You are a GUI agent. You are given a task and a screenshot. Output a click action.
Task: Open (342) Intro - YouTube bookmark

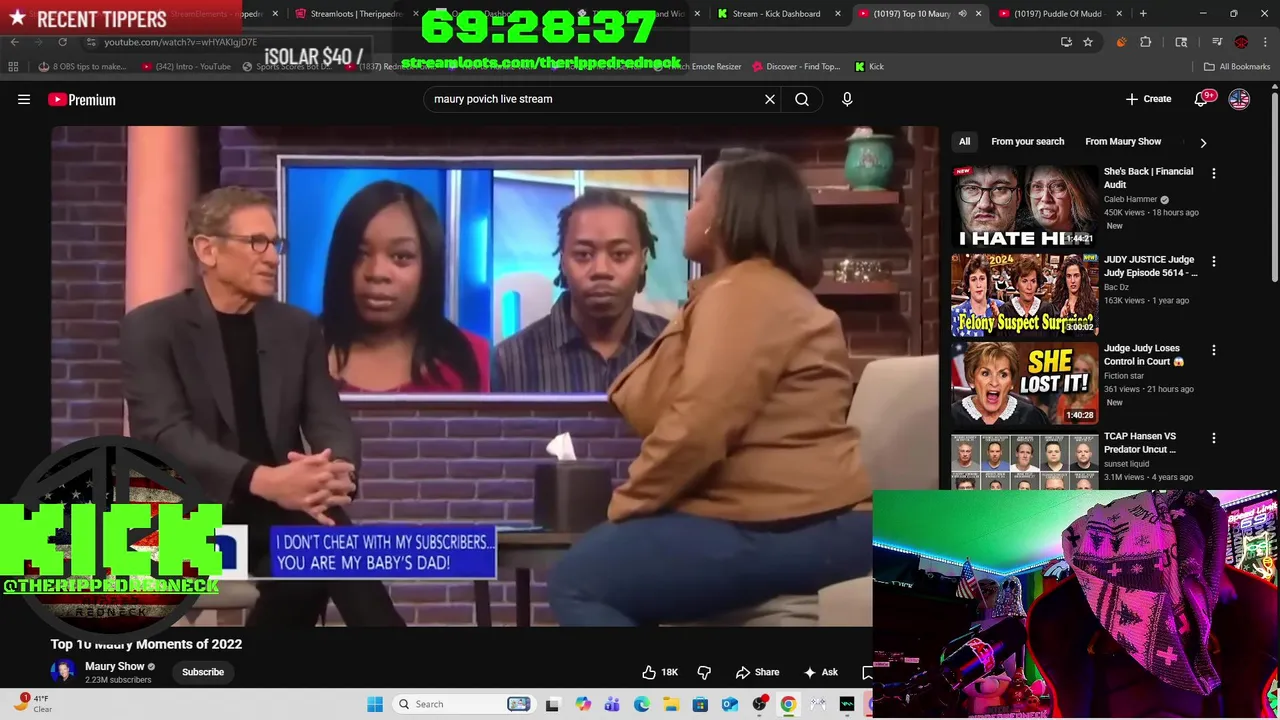[185, 66]
